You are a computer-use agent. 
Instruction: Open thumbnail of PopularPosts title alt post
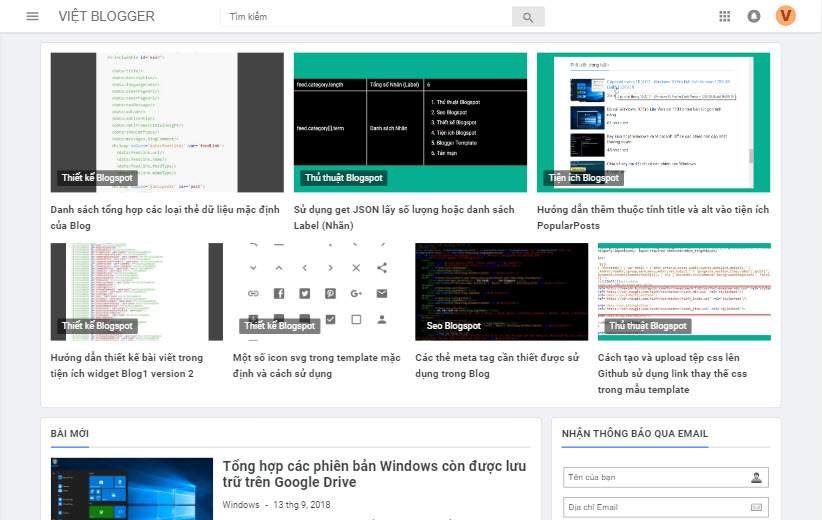654,122
